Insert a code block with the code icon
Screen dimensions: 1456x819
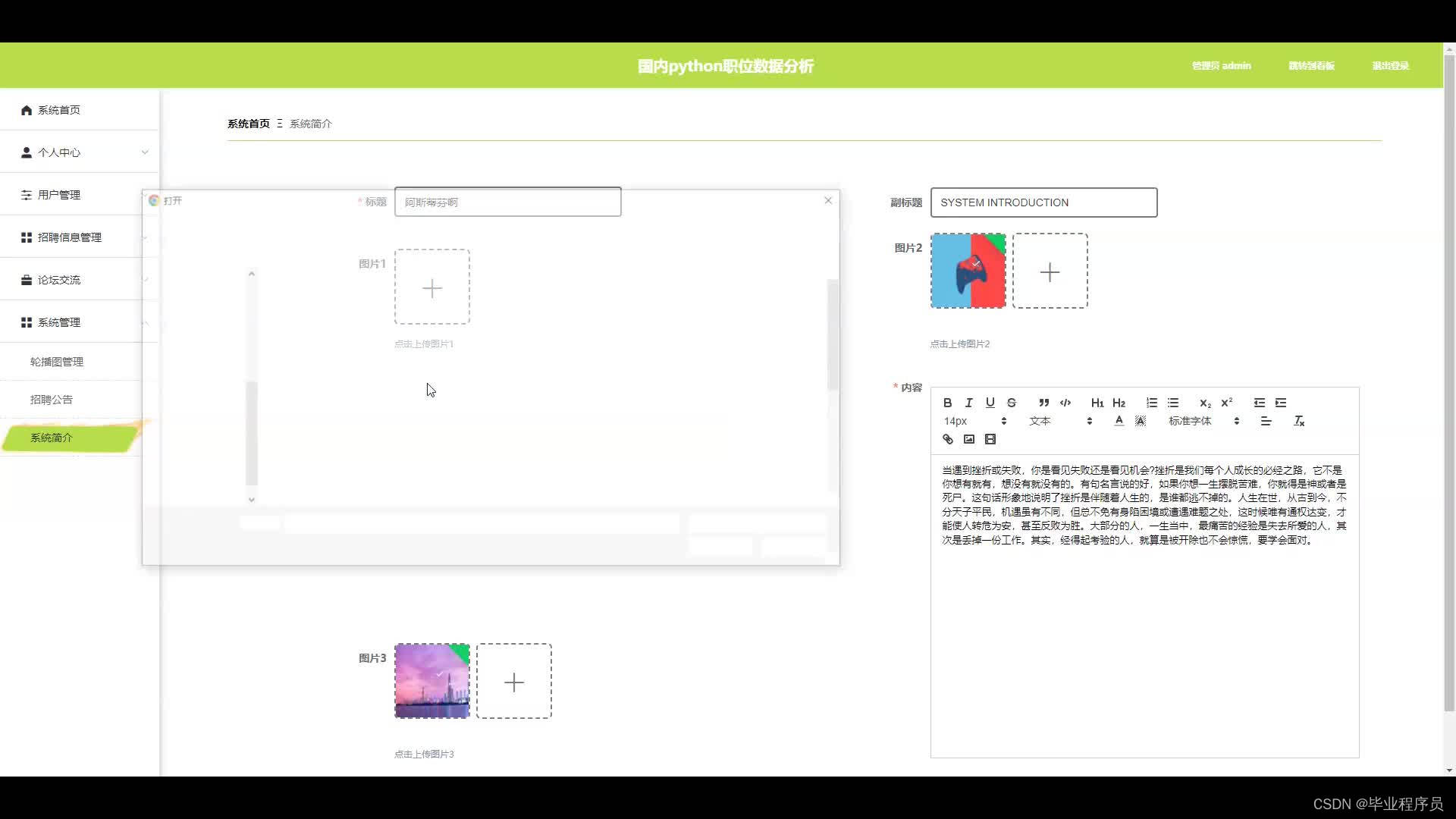[1065, 403]
